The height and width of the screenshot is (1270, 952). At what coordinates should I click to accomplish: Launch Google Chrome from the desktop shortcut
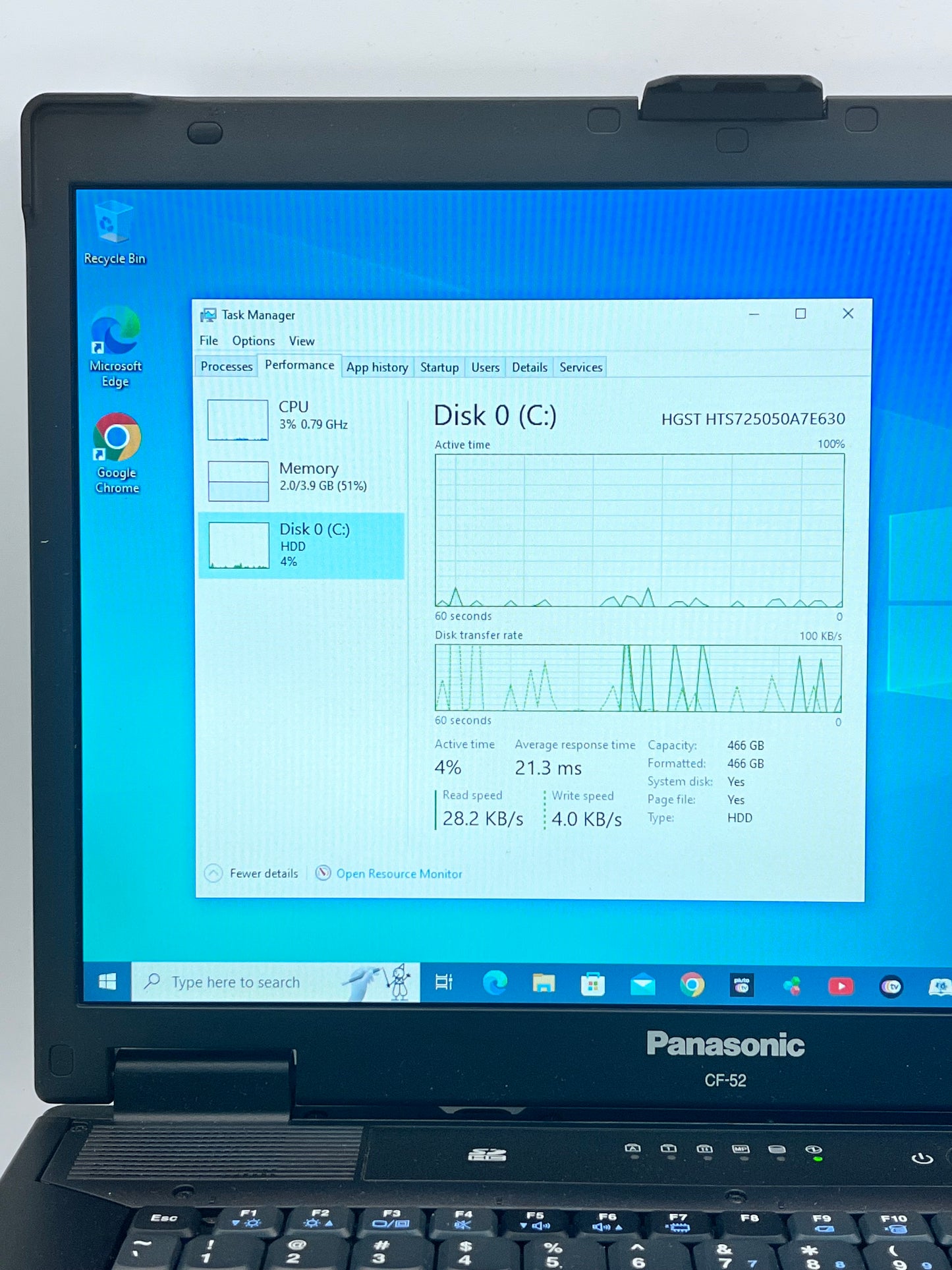117,453
